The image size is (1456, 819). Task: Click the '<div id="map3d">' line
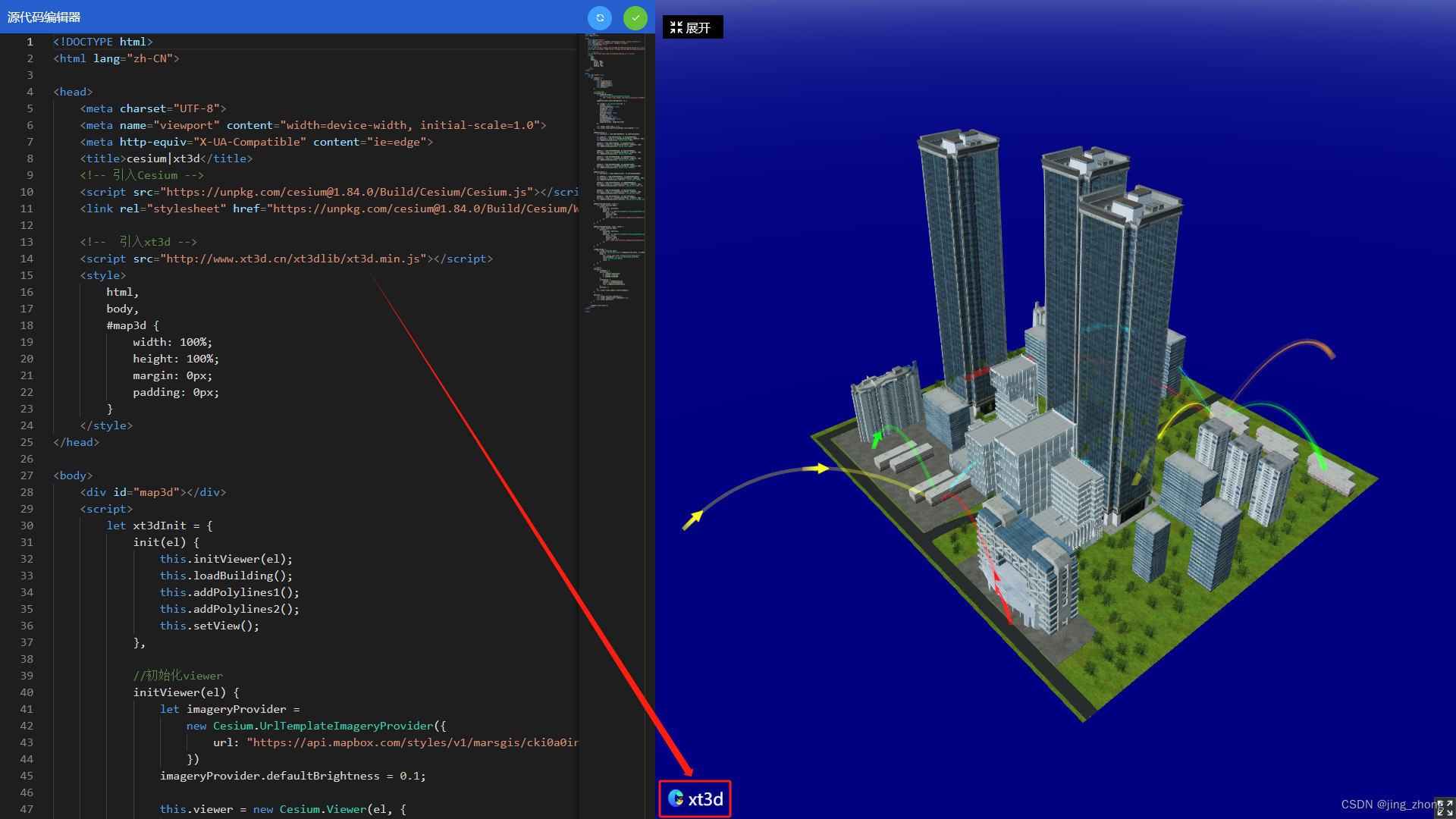pyautogui.click(x=153, y=492)
